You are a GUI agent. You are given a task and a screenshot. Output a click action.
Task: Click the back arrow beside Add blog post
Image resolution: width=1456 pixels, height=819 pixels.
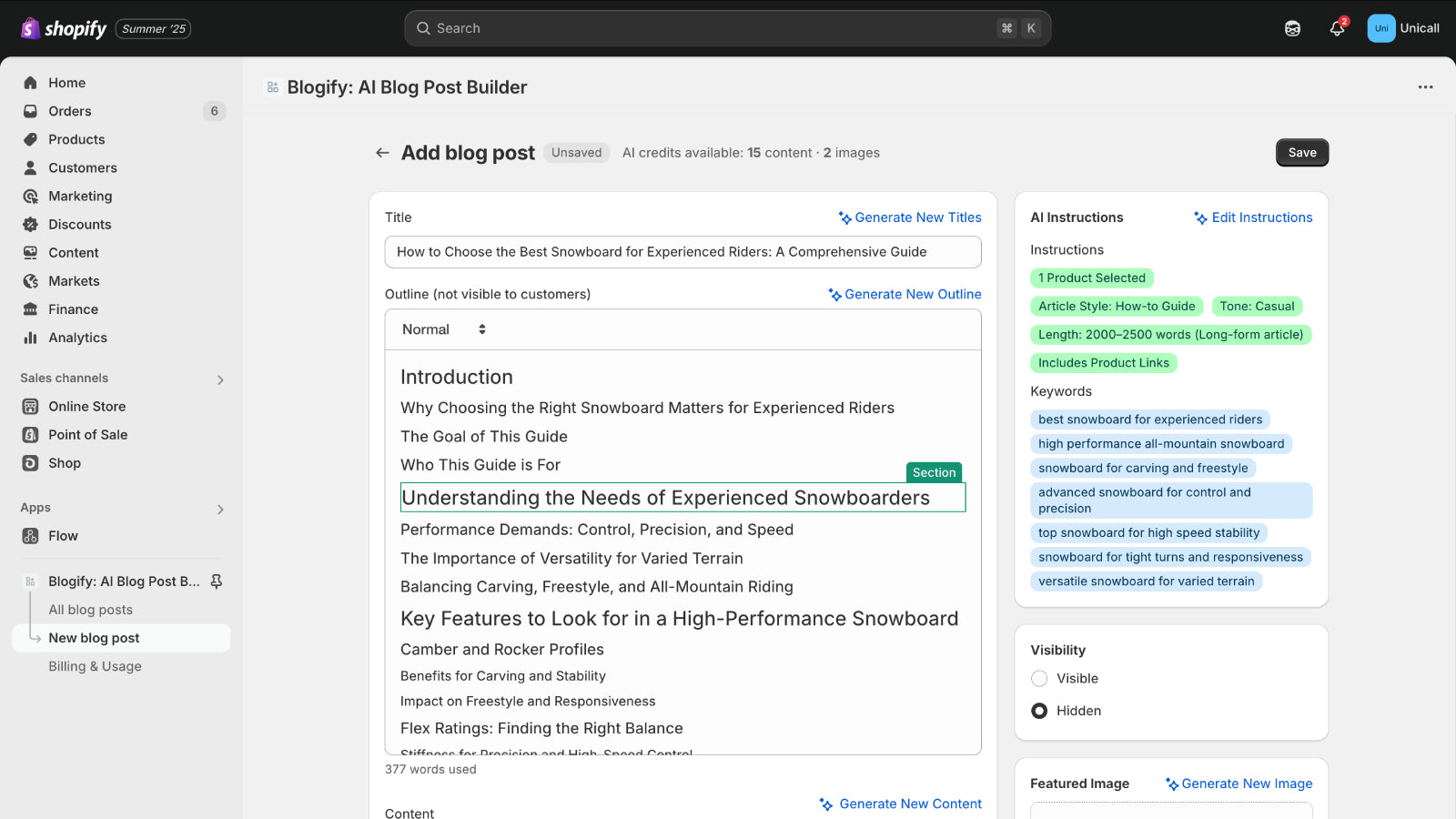[382, 153]
